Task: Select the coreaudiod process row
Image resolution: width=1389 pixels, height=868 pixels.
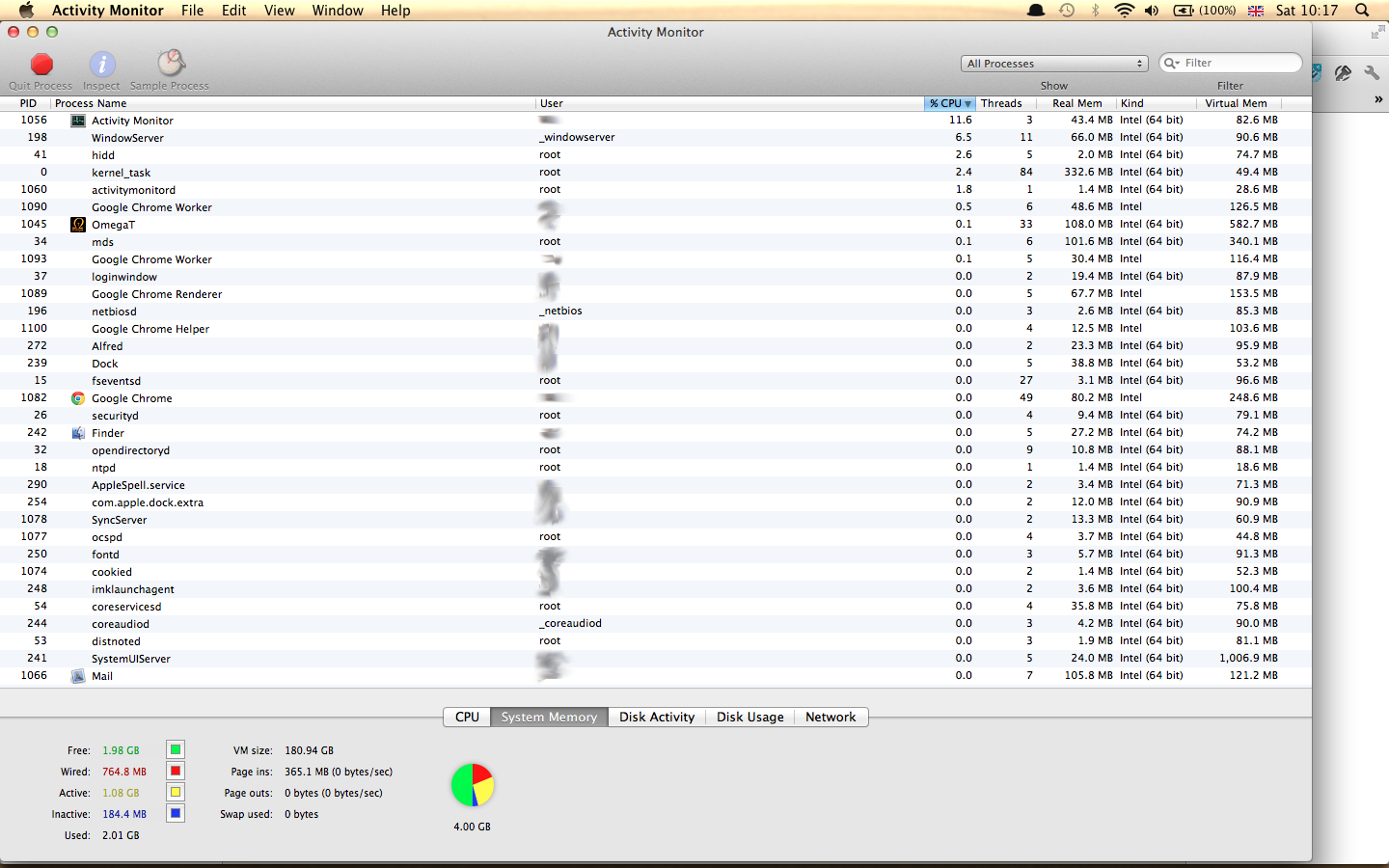Action: pyautogui.click(x=656, y=624)
